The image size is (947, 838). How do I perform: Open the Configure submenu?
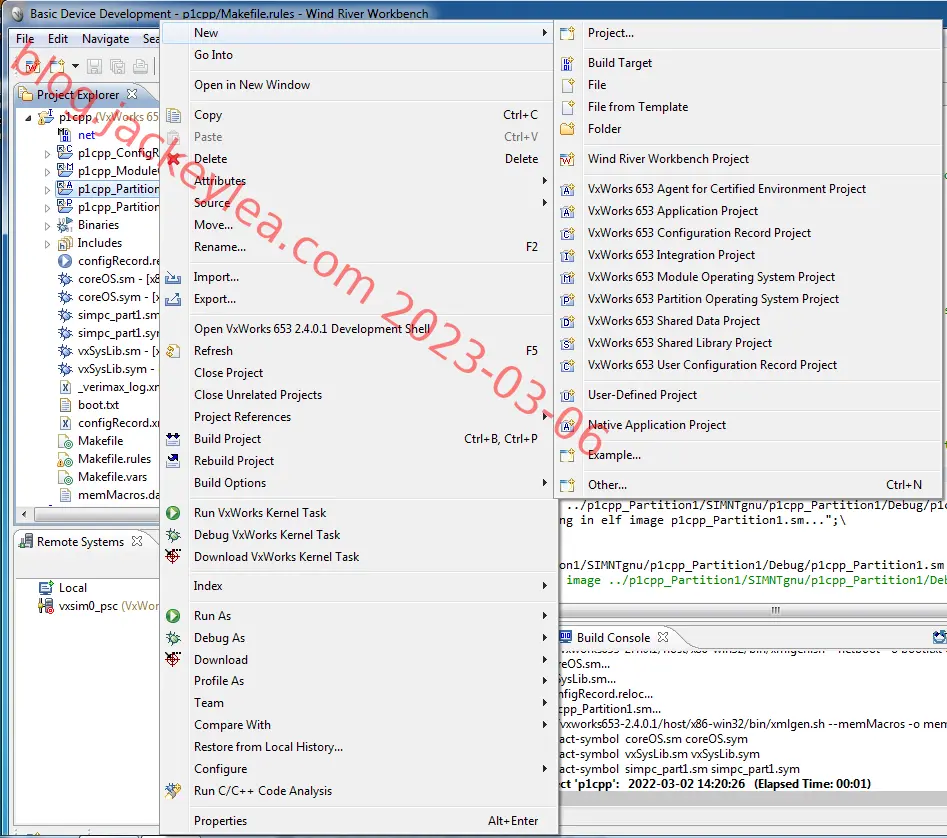click(x=370, y=769)
